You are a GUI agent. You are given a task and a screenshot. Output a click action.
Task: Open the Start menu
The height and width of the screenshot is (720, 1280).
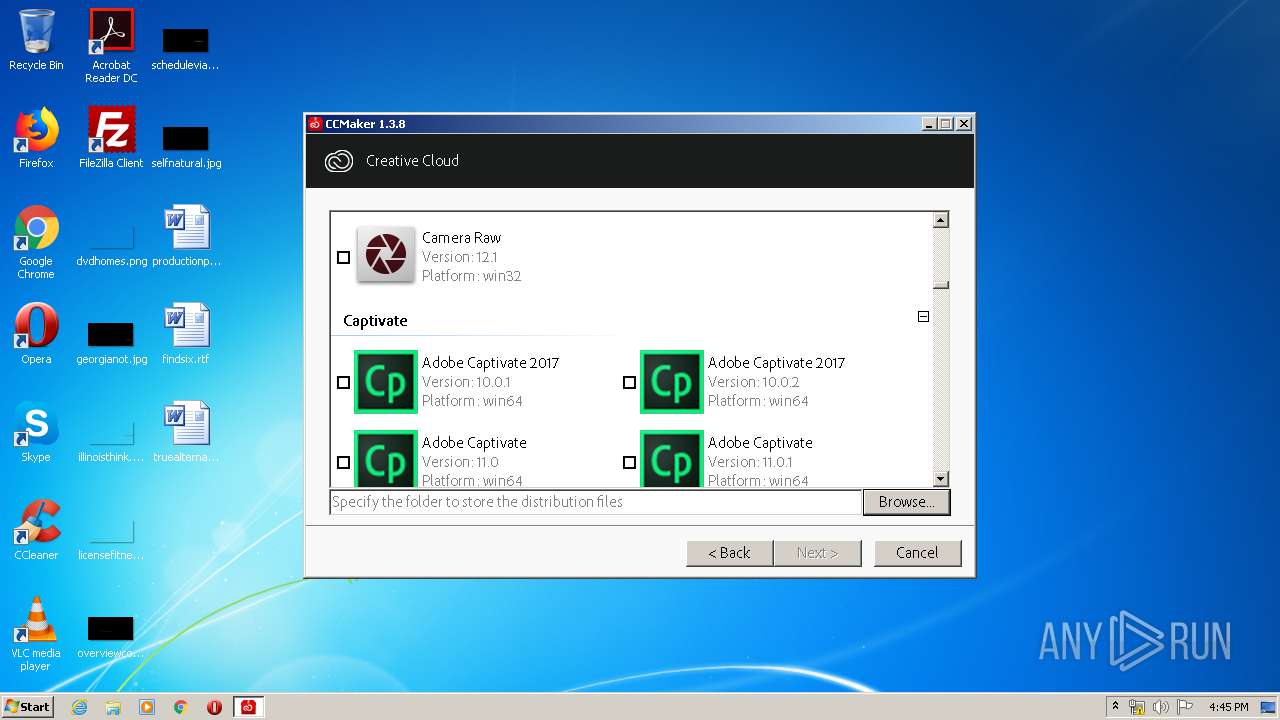point(28,707)
